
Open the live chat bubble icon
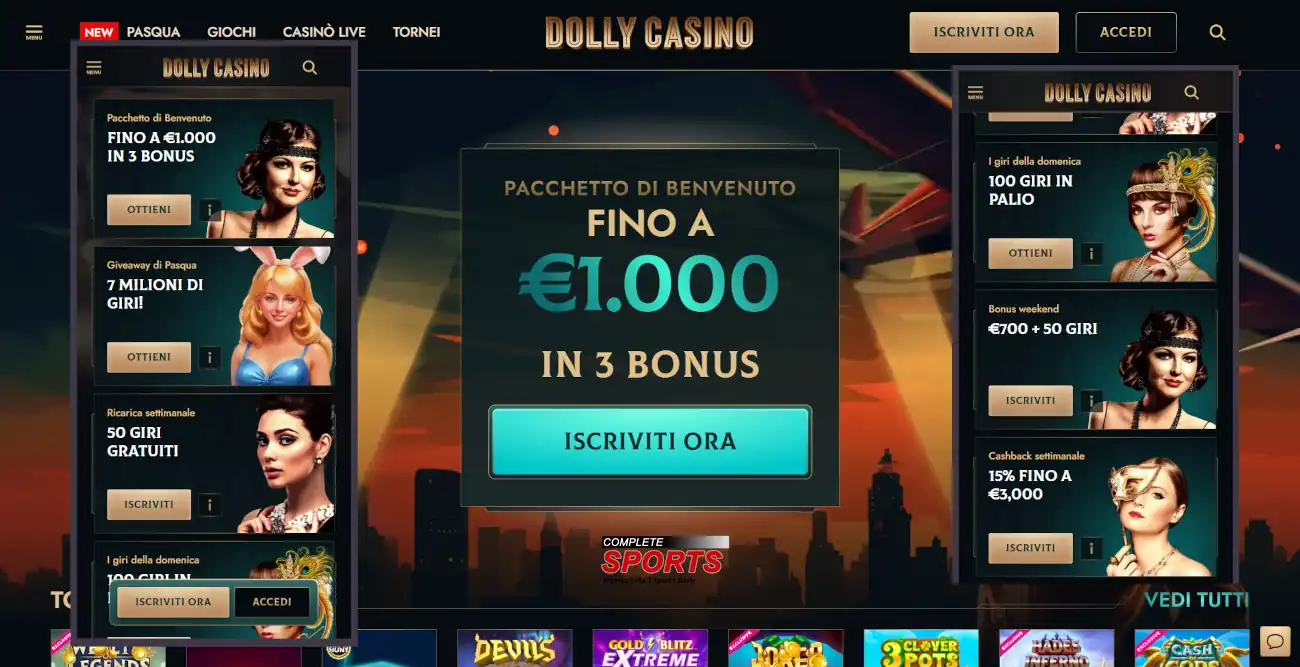pos(1275,640)
